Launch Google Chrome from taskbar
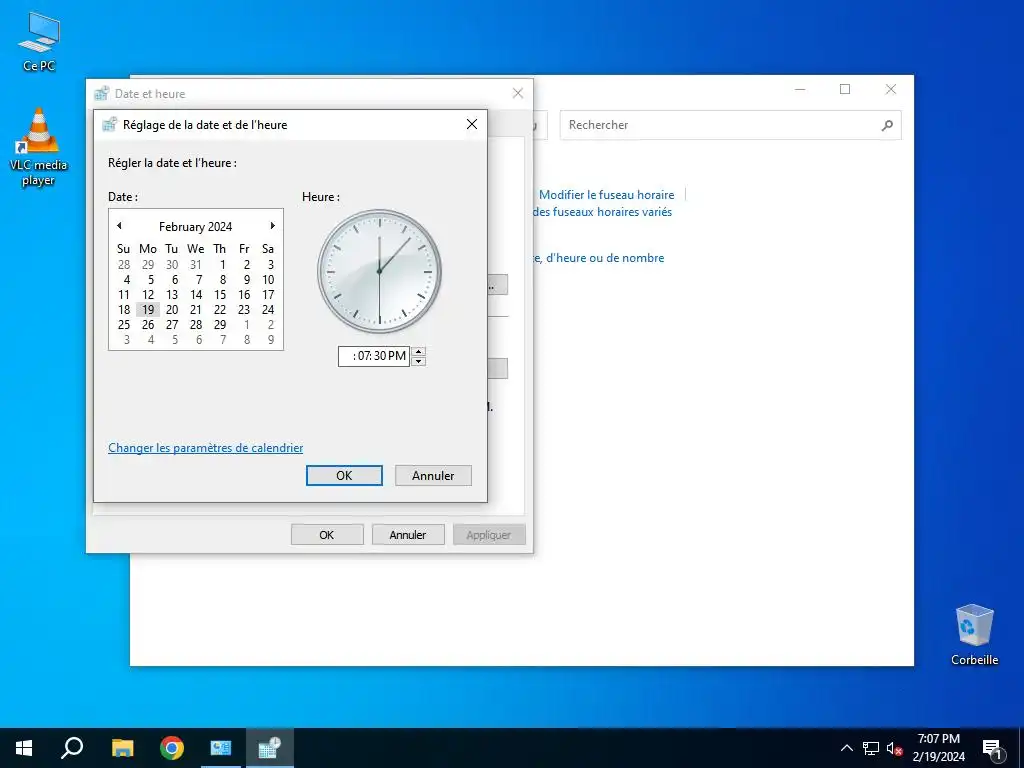Screen dimensions: 1024x768 click(172, 748)
